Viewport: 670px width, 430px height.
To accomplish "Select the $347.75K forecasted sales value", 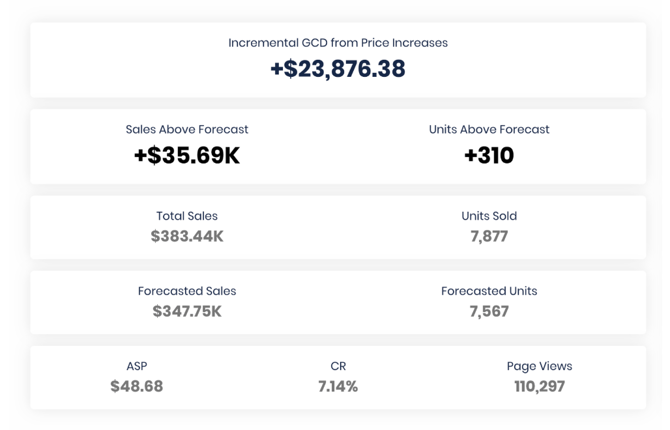I will 187,312.
